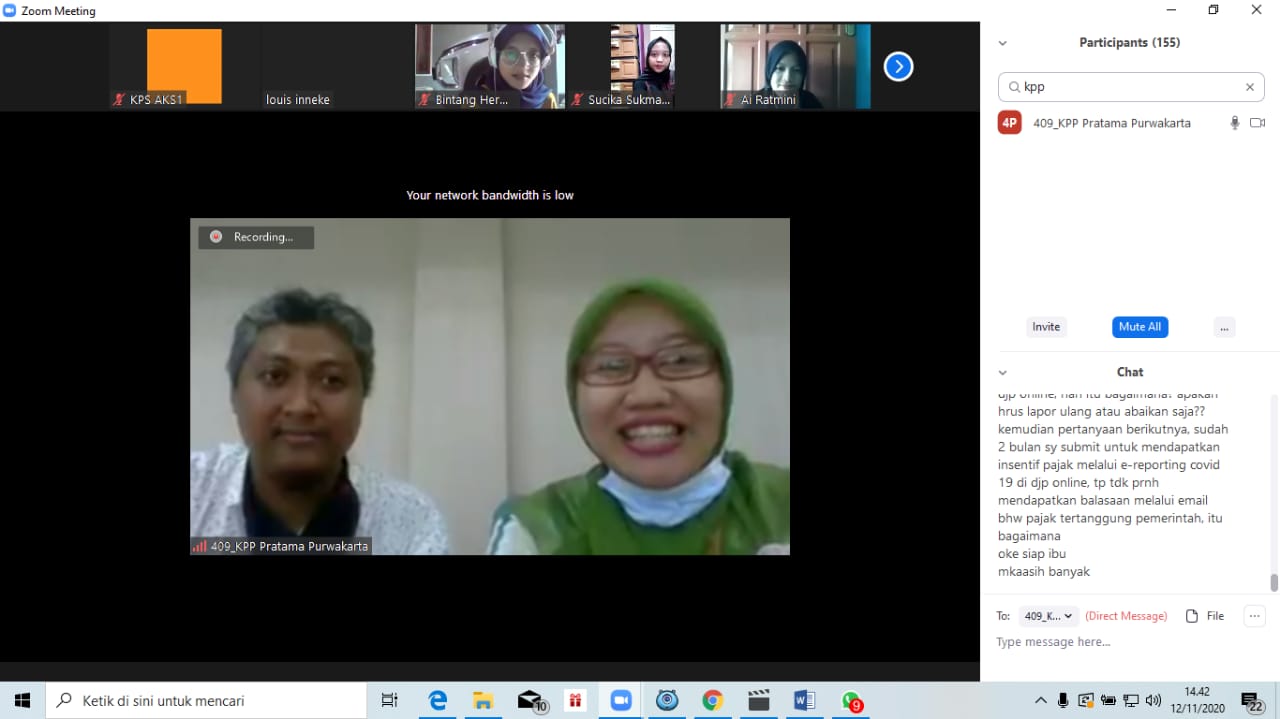Toggle video for 409_KPP Pratama Purwakarta participant
The height and width of the screenshot is (719, 1280).
tap(1257, 123)
